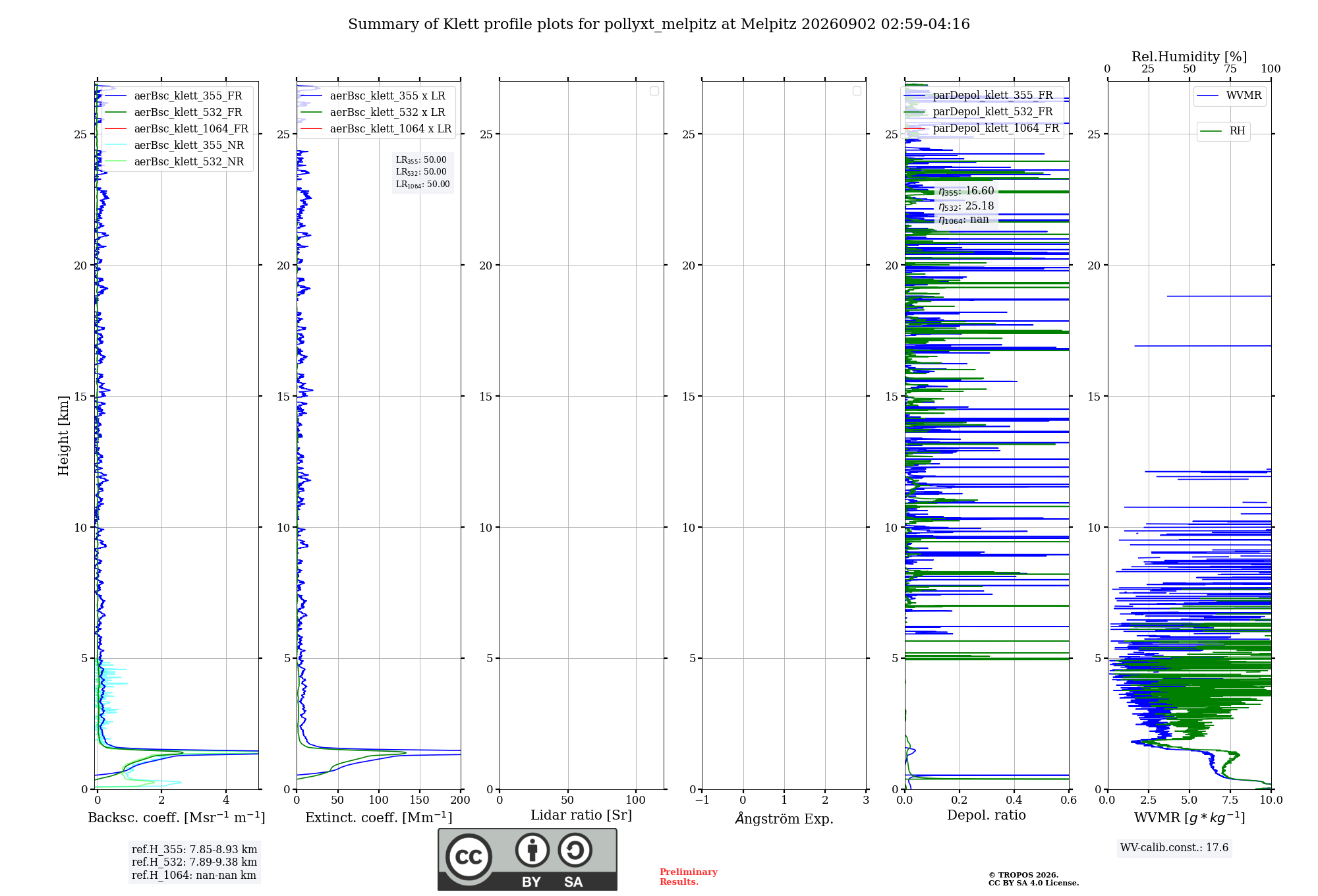The height and width of the screenshot is (896, 1318).
Task: Click the empty legend box in Lidar ratio plot
Action: click(x=654, y=91)
